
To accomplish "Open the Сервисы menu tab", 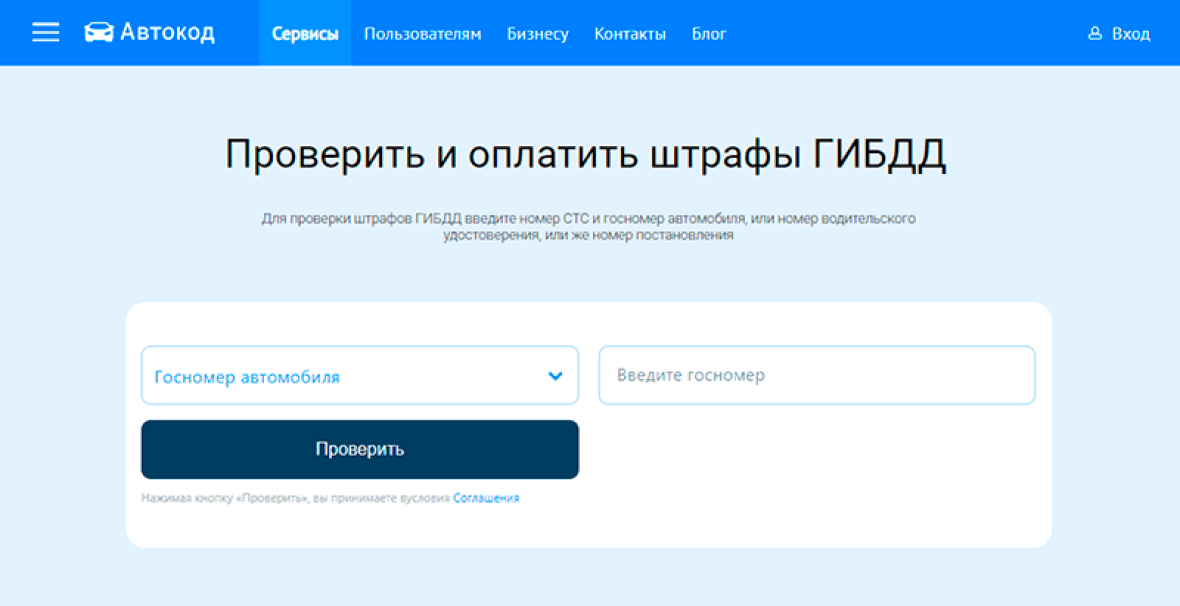I will coord(305,34).
